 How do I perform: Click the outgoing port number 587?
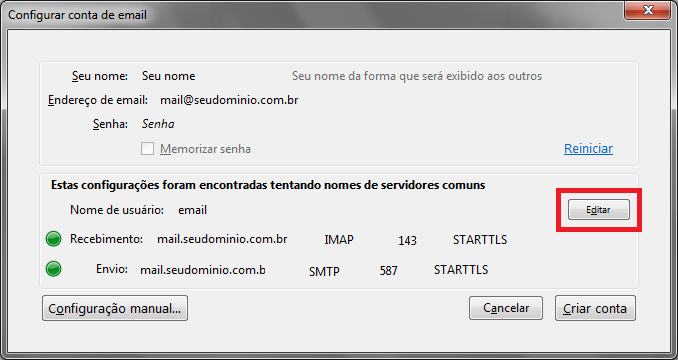[388, 271]
